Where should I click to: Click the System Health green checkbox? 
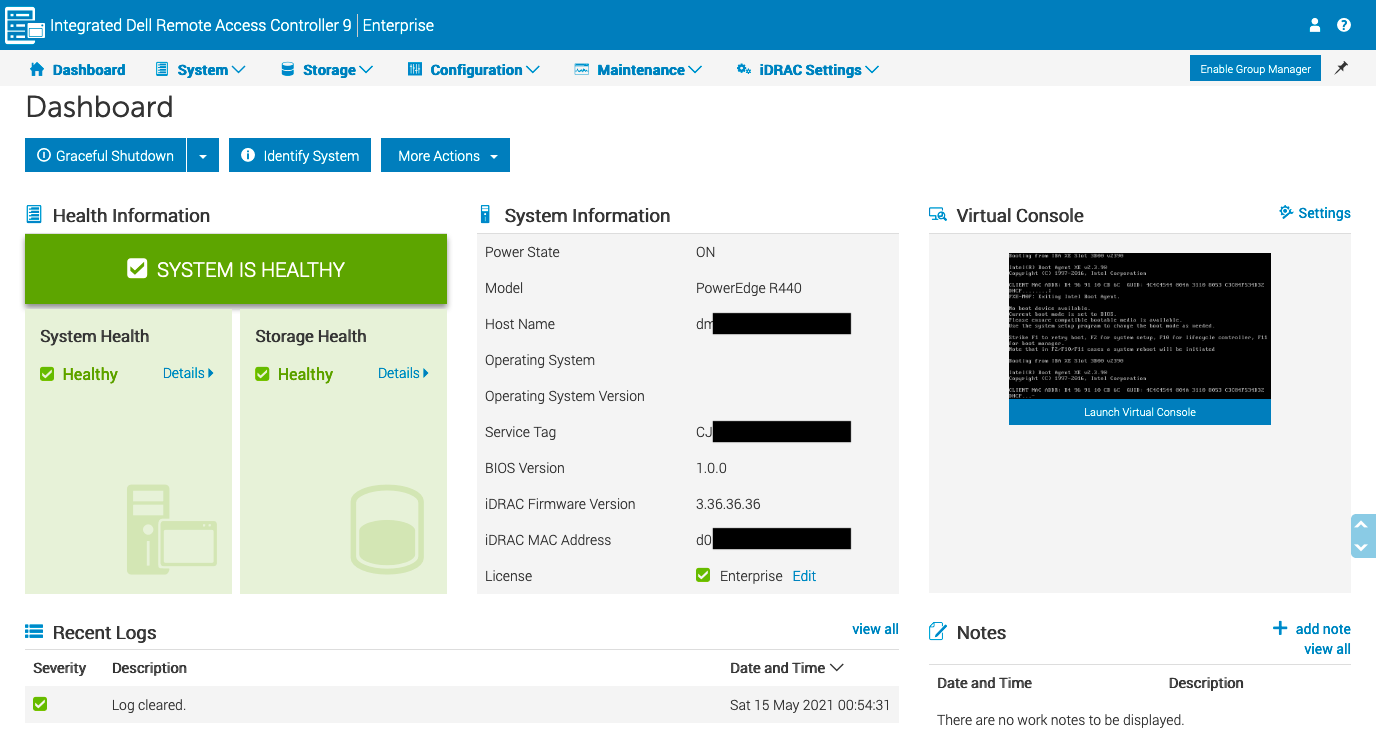[x=47, y=374]
